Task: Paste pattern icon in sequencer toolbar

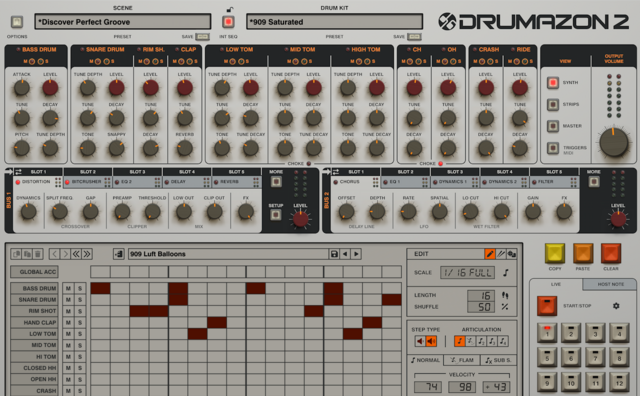Action: point(27,254)
